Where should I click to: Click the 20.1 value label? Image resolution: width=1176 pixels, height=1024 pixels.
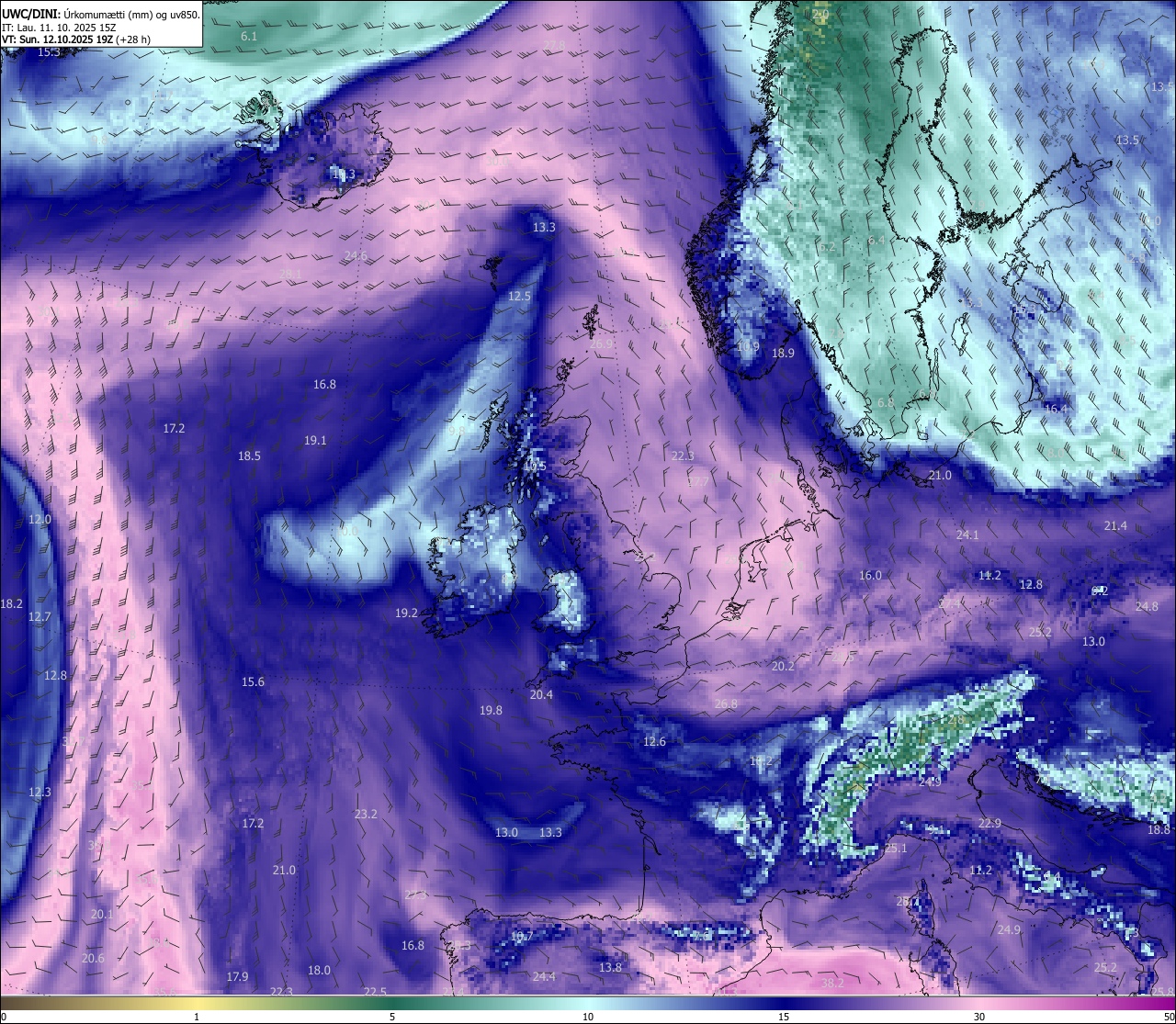pos(102,914)
